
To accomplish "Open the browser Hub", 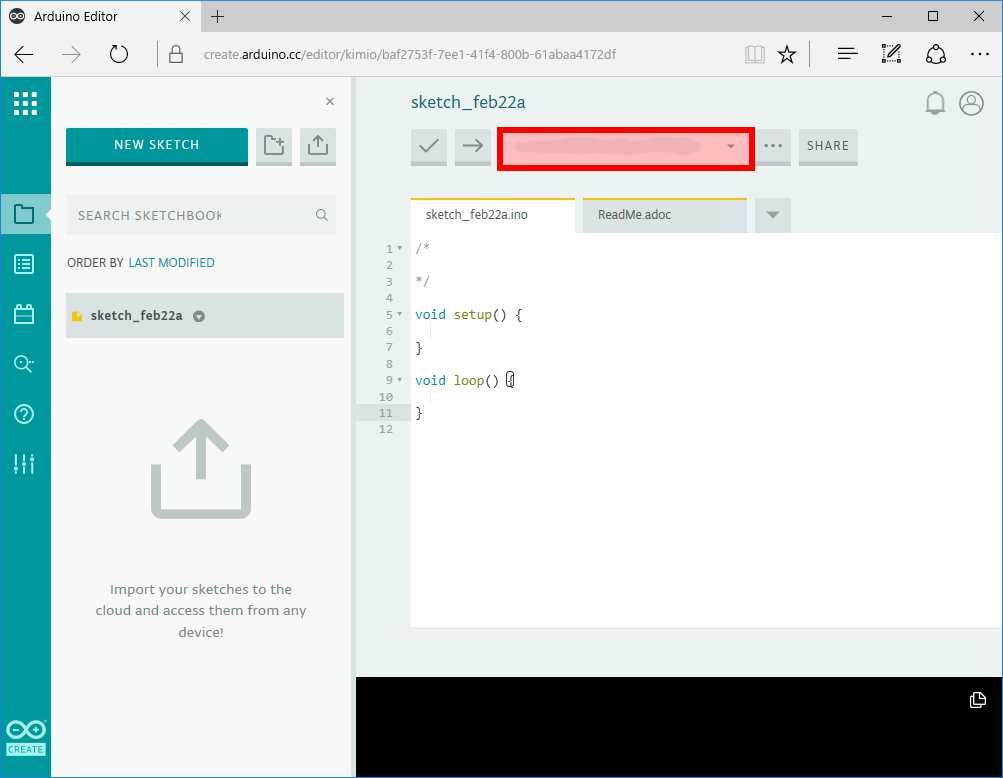I will (848, 54).
